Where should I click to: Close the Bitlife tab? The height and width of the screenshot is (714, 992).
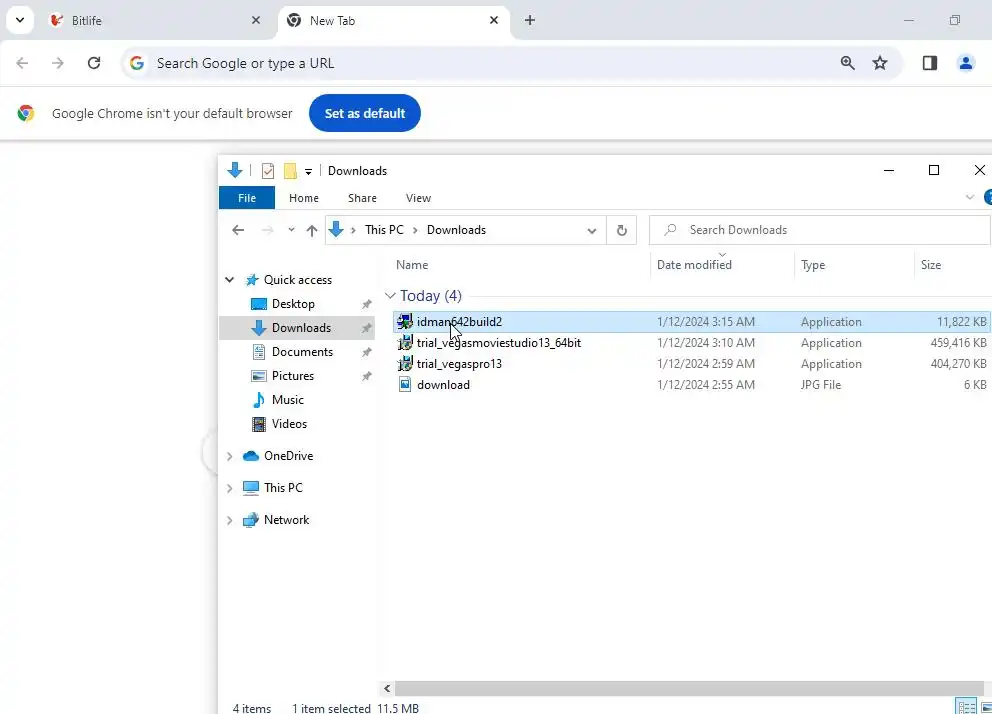coord(256,20)
